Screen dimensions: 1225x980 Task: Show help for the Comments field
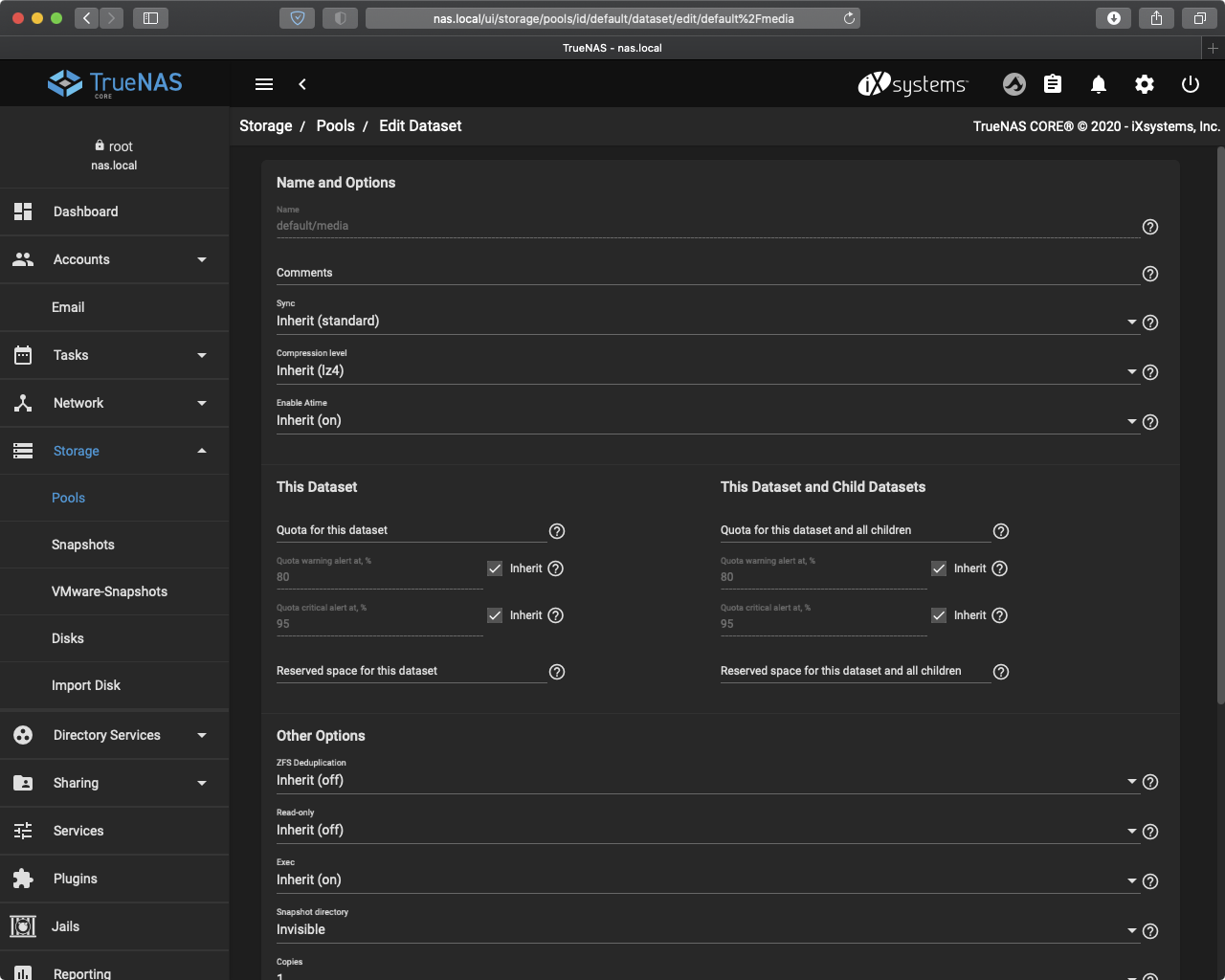click(1150, 274)
